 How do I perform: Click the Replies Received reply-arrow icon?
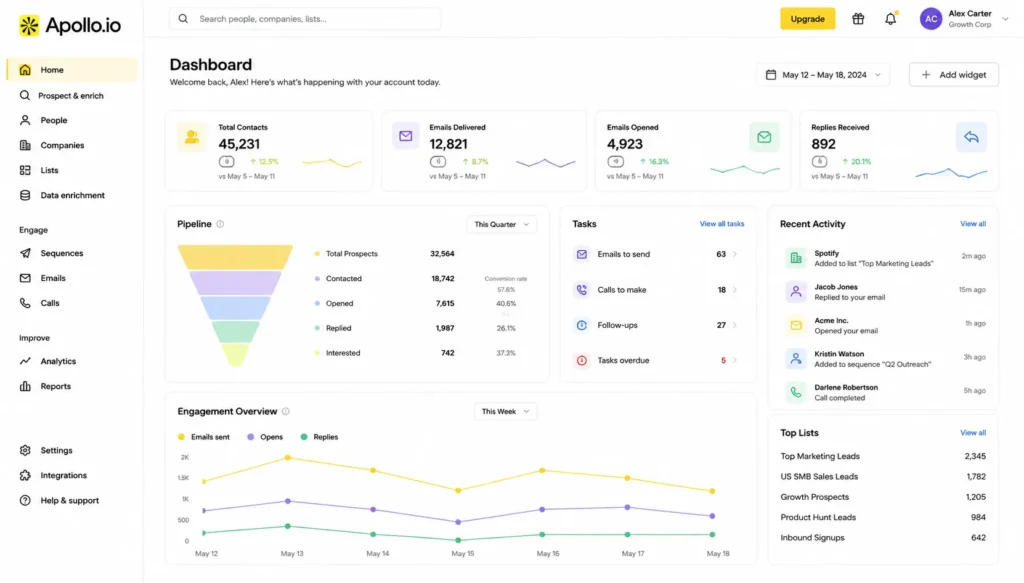pyautogui.click(x=971, y=137)
